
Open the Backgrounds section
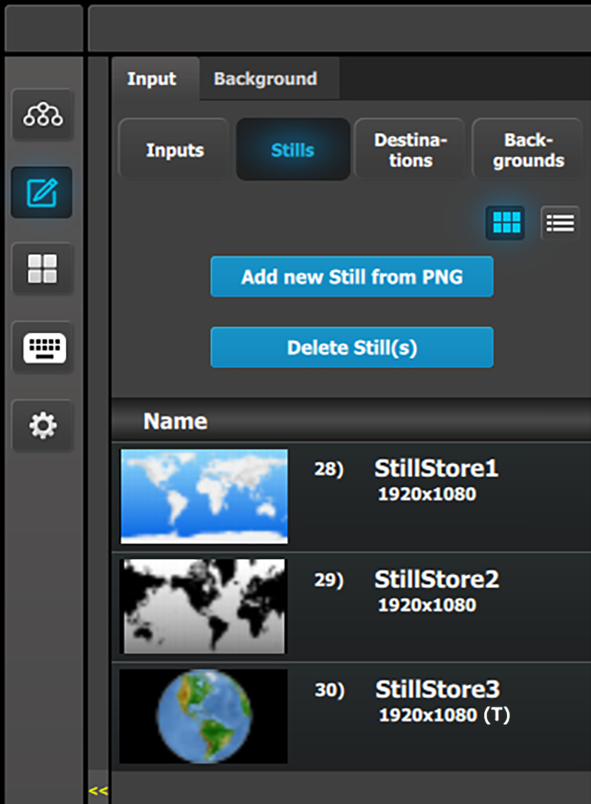coord(528,150)
